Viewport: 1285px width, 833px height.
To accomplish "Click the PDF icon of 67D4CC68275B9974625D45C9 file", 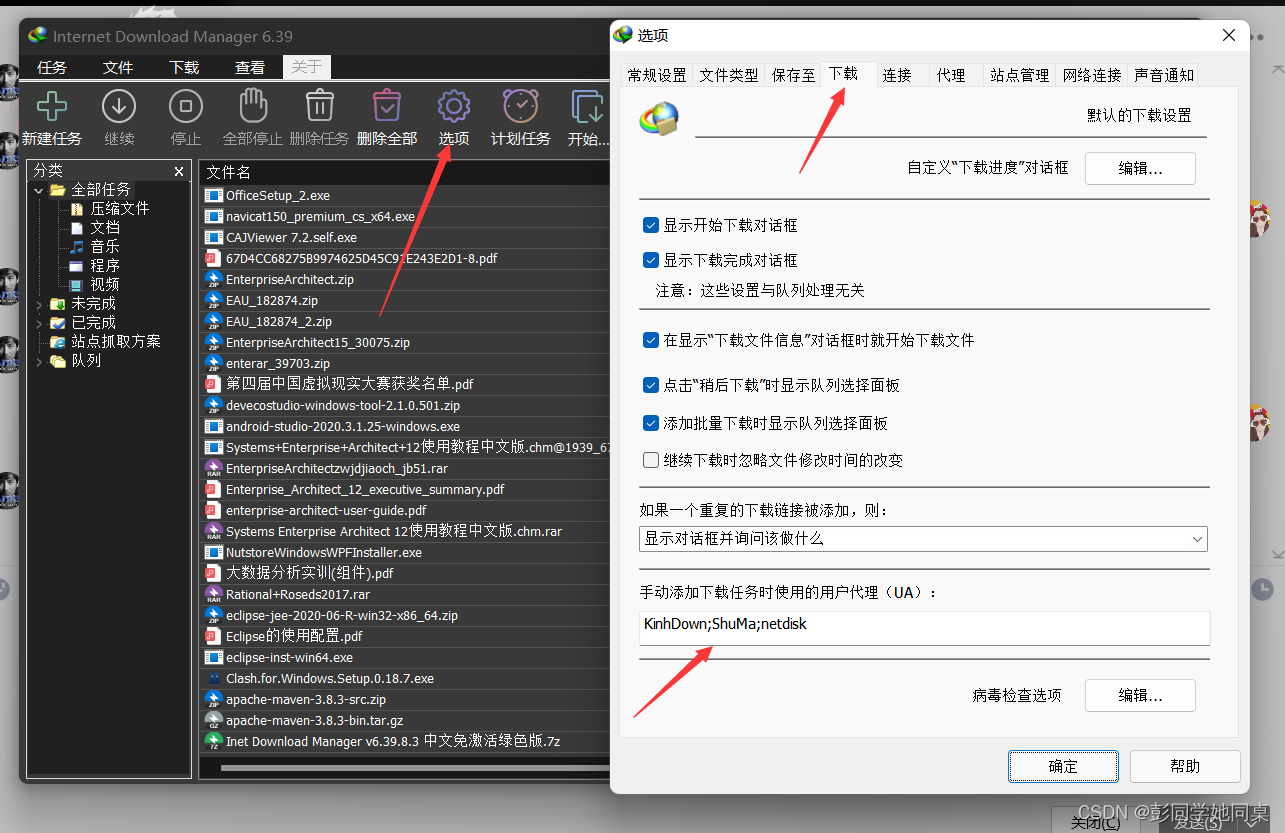I will point(213,258).
